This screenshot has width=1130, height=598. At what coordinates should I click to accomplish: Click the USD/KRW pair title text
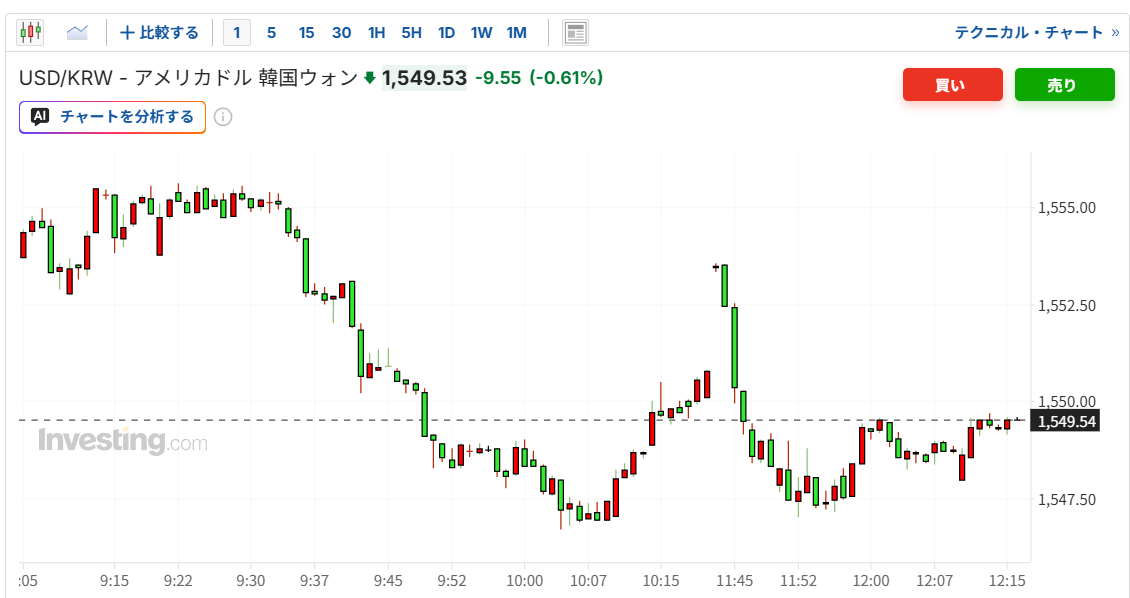pyautogui.click(x=188, y=78)
